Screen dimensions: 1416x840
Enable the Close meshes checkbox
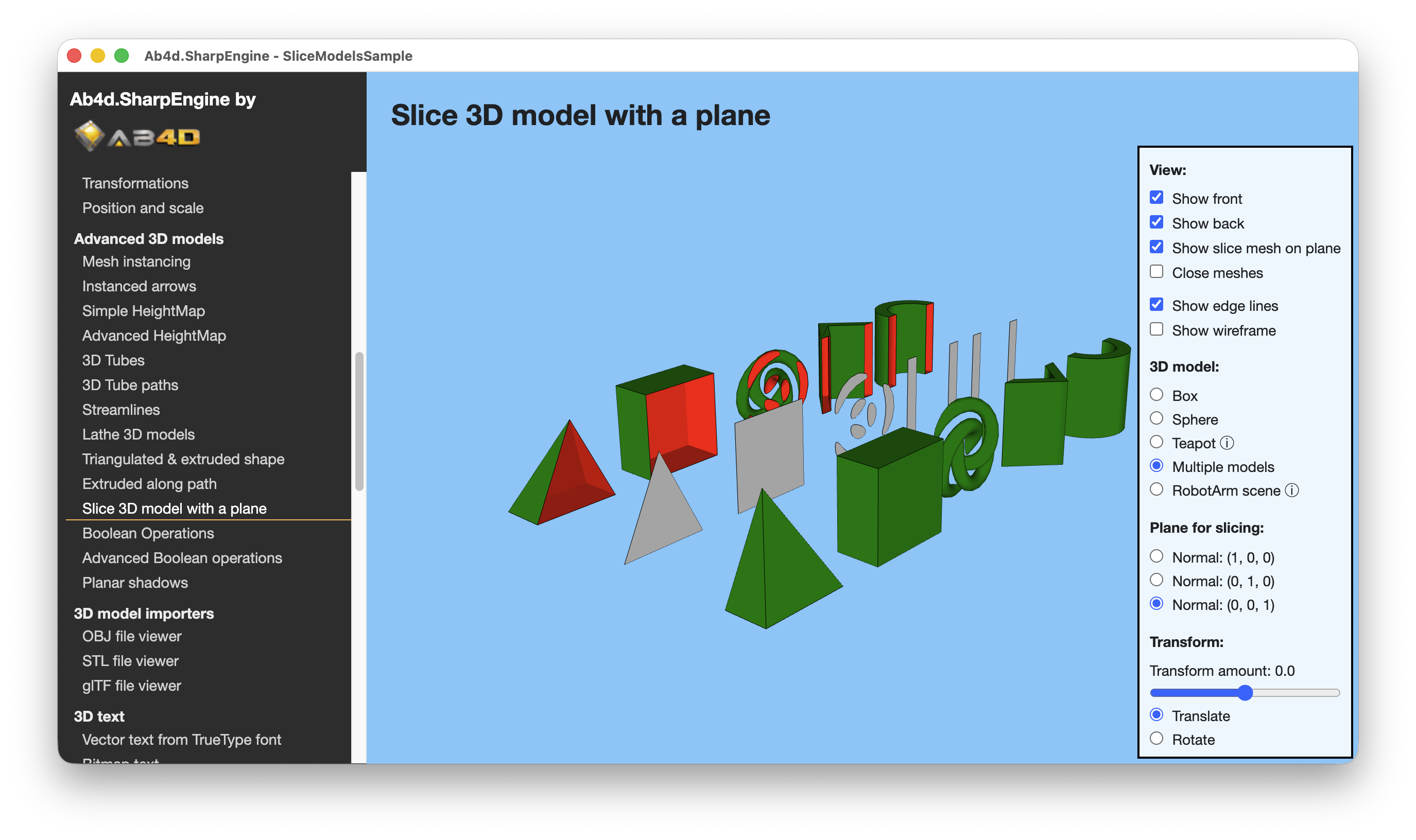click(1156, 272)
